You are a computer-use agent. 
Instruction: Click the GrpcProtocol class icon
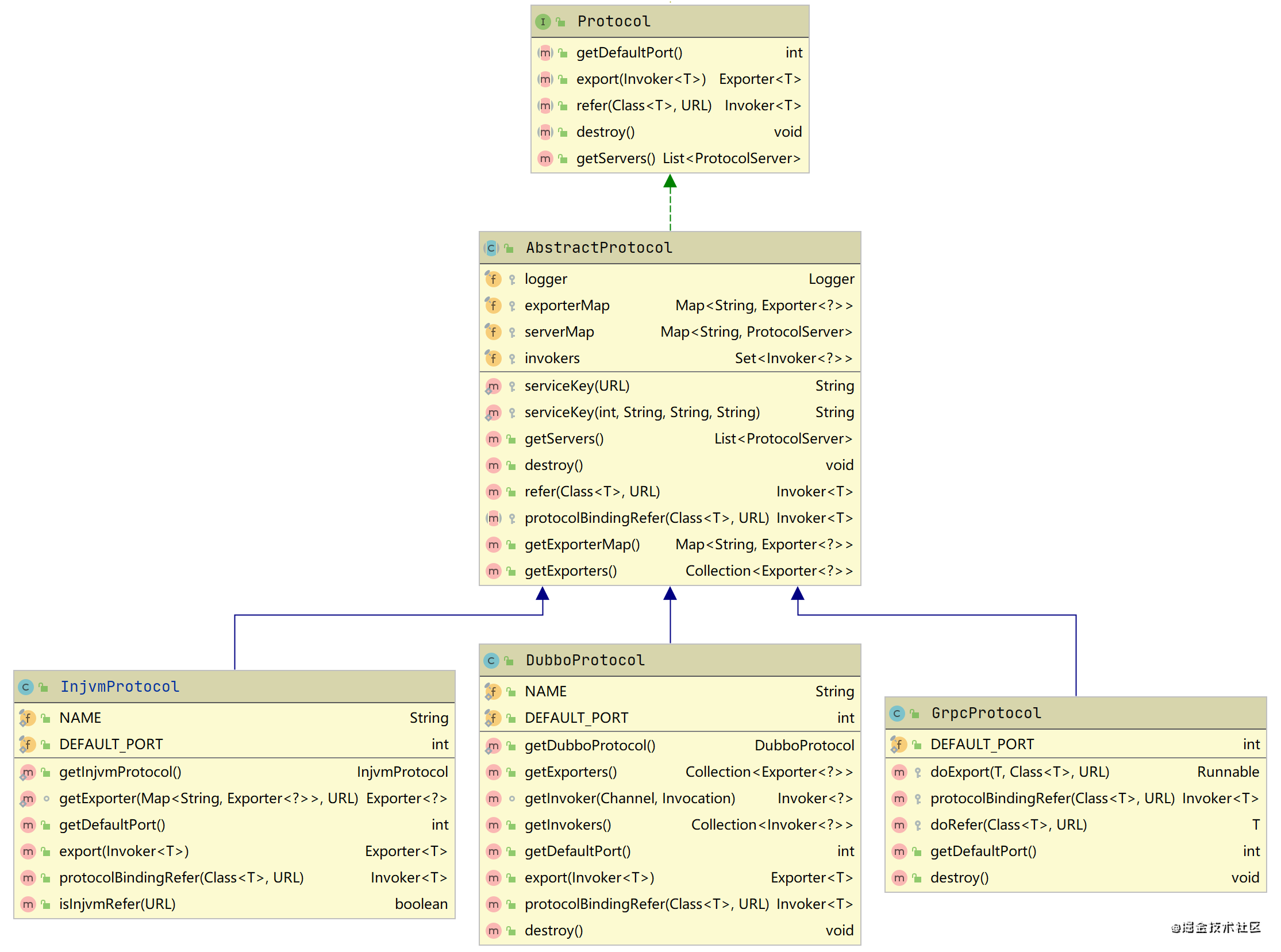[897, 714]
